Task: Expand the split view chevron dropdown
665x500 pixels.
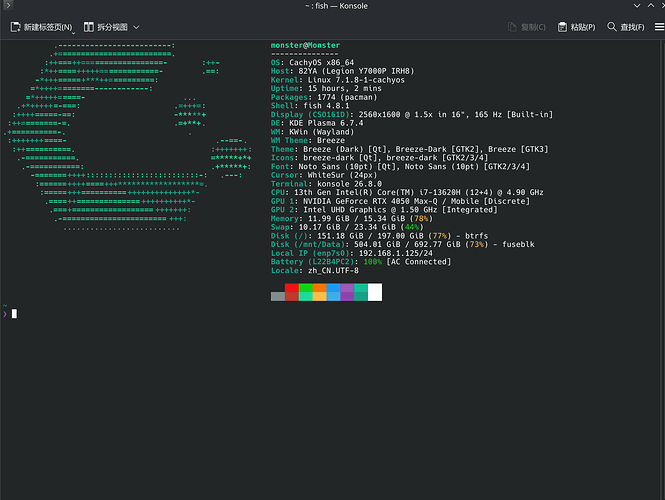Action: pyautogui.click(x=136, y=27)
